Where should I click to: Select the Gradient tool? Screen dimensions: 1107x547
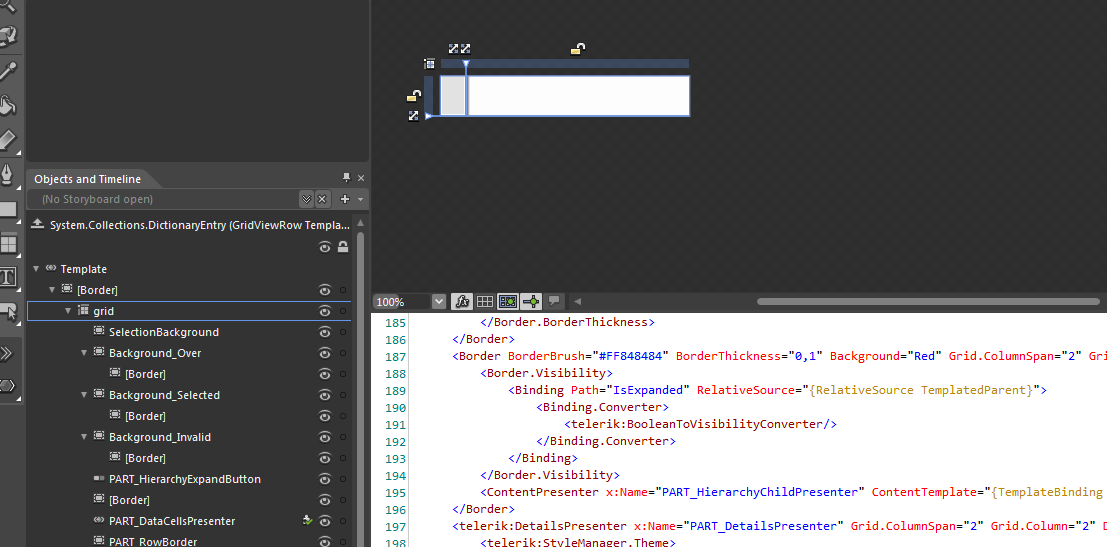coord(8,140)
